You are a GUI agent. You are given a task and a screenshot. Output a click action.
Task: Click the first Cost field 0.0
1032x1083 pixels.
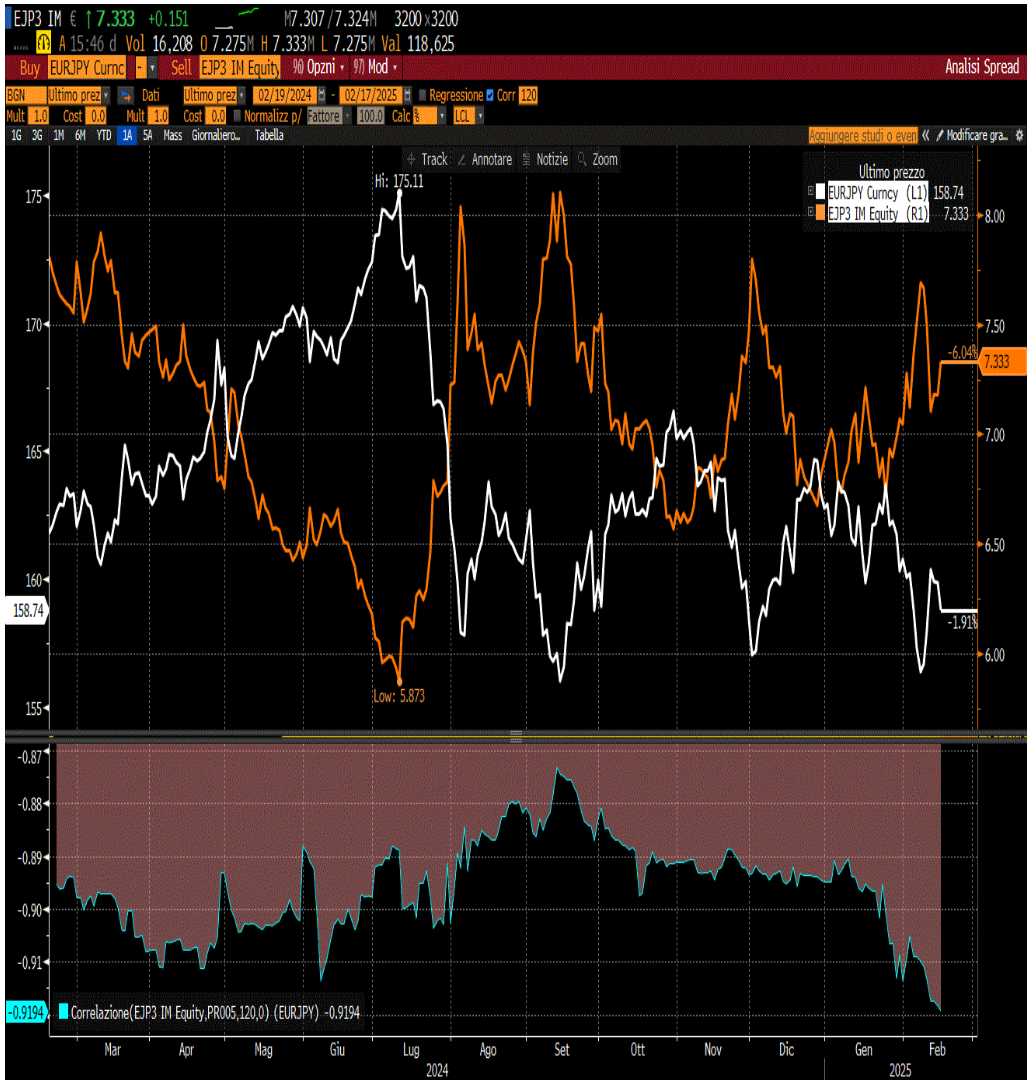[x=97, y=116]
